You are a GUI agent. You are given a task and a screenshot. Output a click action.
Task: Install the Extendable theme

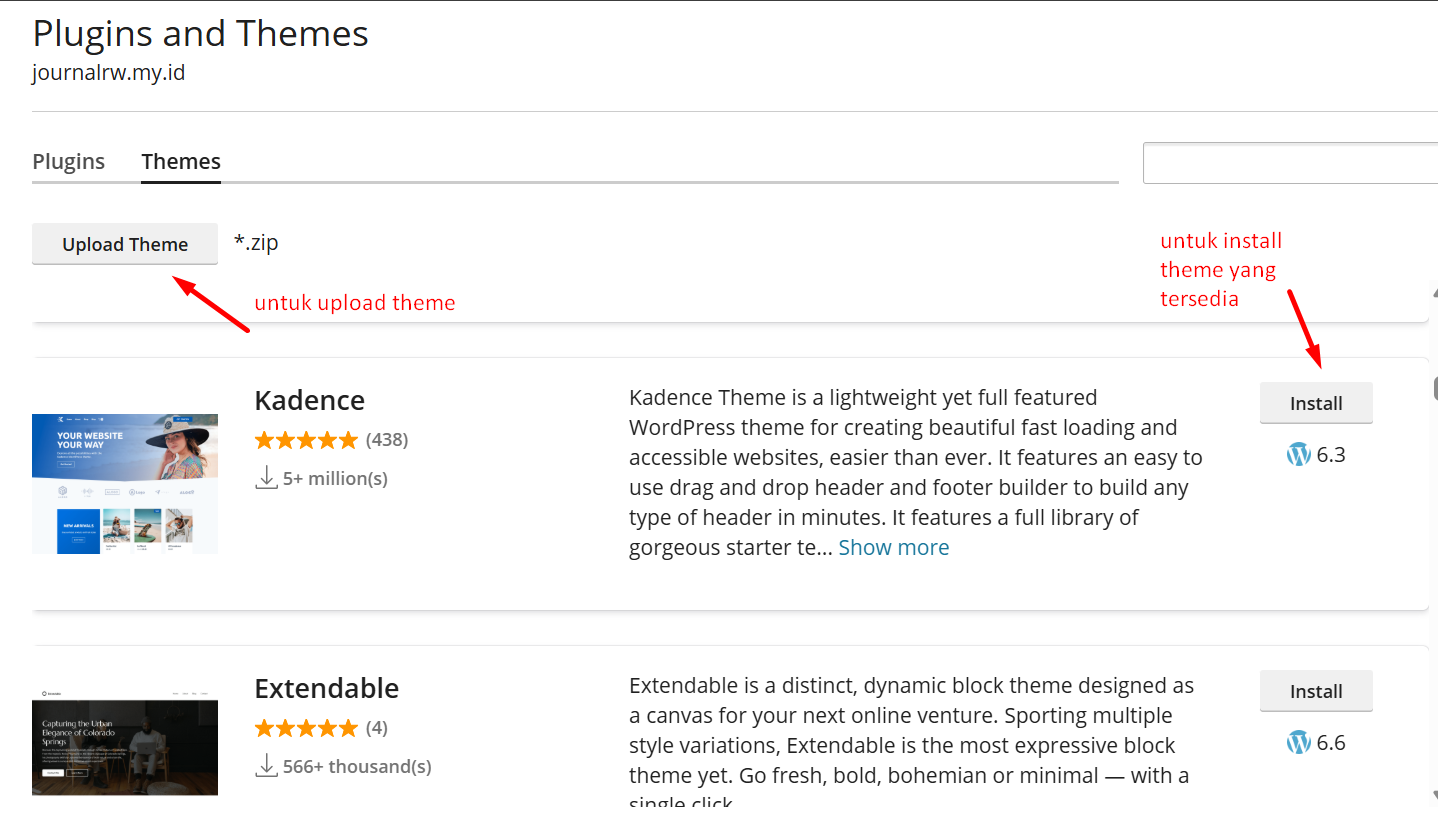tap(1315, 692)
